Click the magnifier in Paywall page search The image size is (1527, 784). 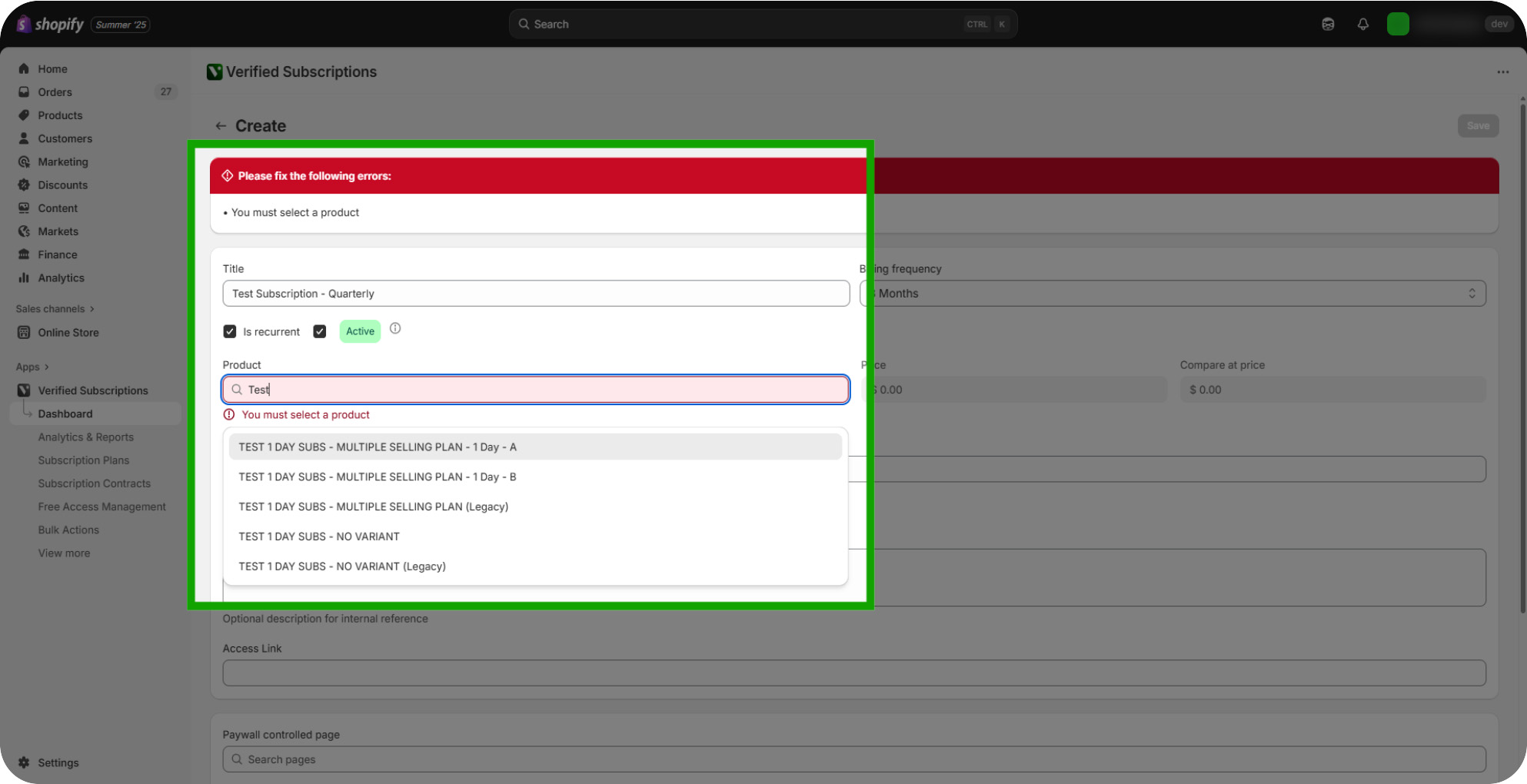click(237, 759)
